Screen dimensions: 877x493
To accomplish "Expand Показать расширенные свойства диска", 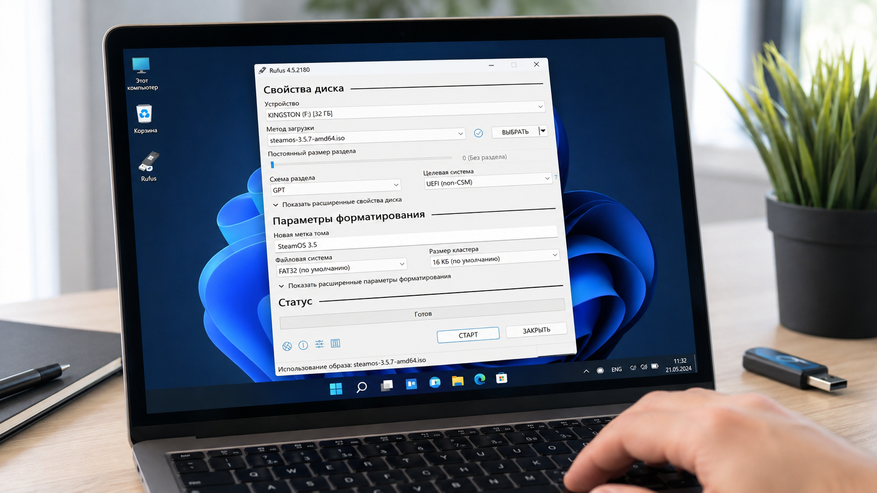I will point(338,202).
